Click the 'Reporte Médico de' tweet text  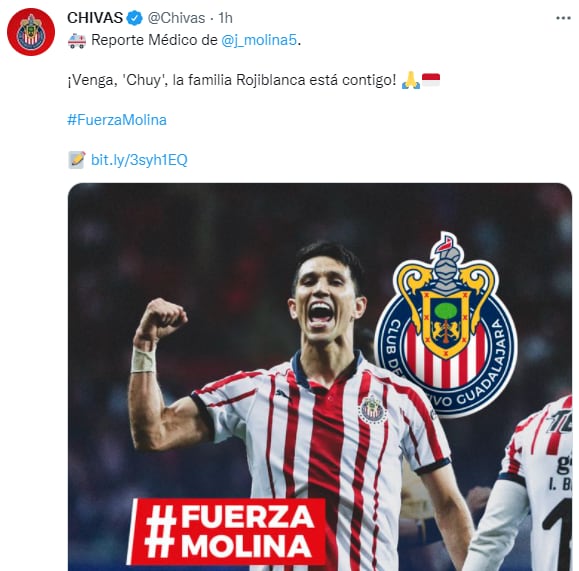click(x=154, y=40)
